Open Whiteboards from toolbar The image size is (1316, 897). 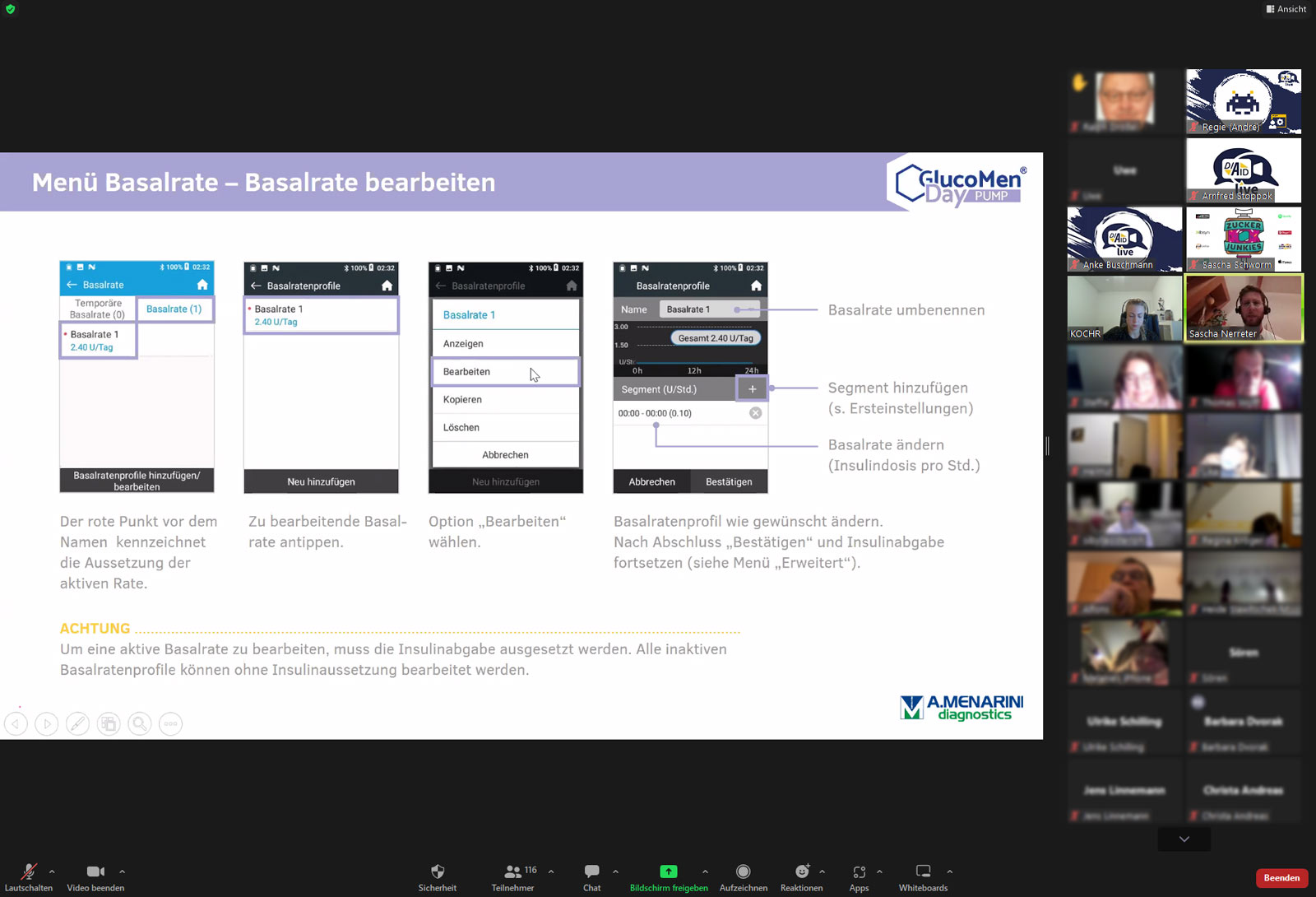923,876
